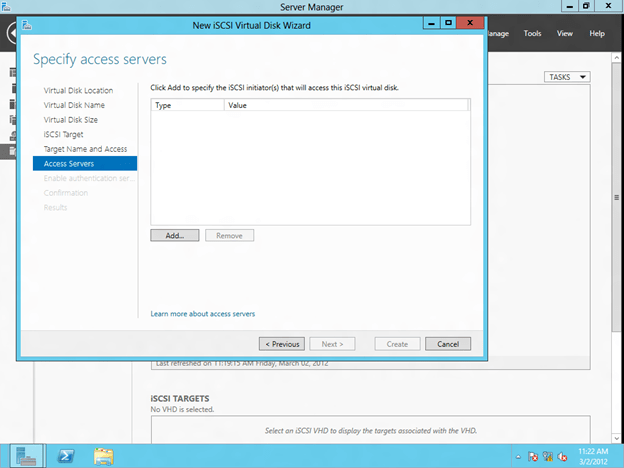
Task: Close the New iSCSI Virtual Disk Wizard
Action: pos(469,21)
